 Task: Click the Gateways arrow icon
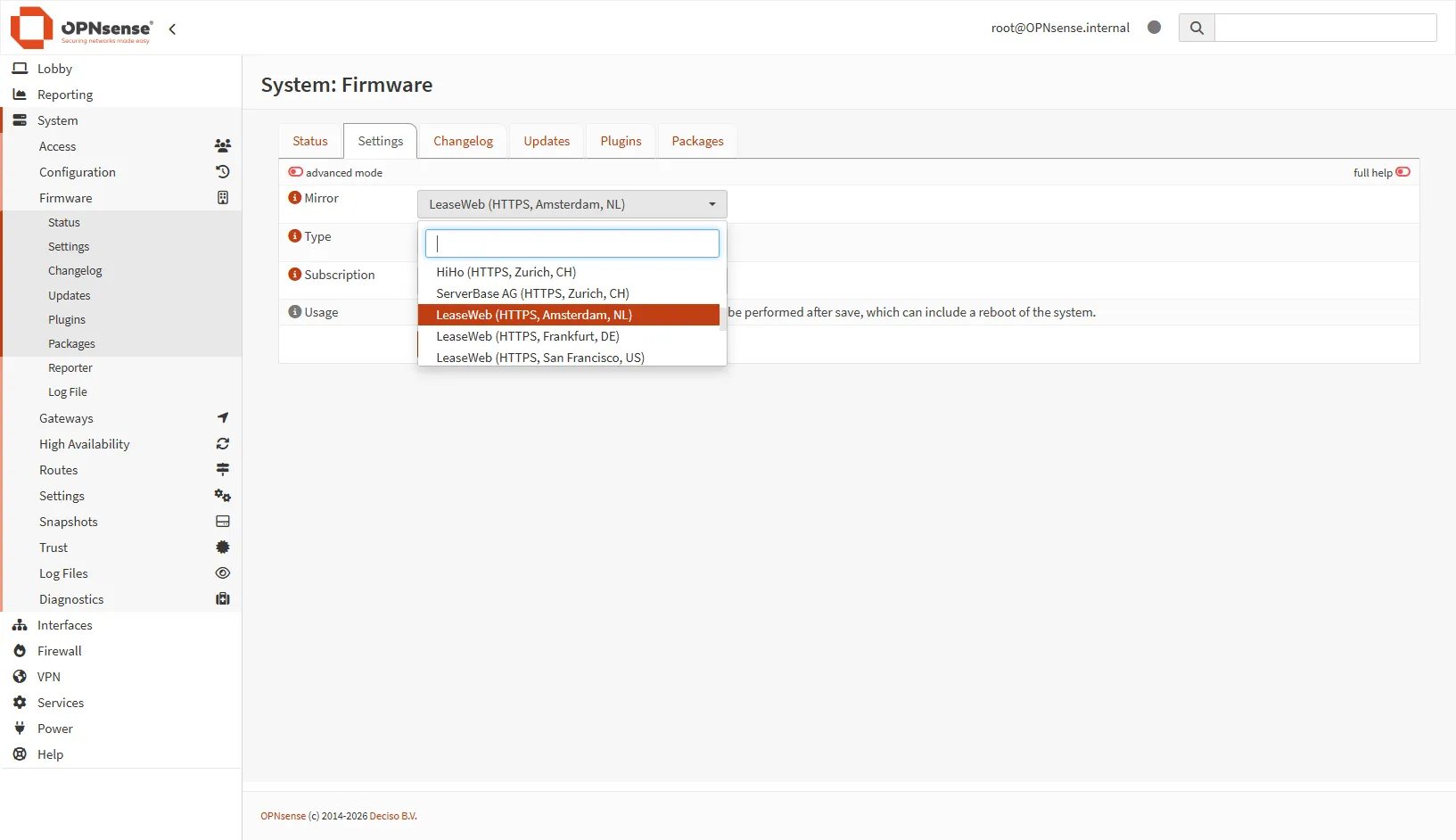(222, 418)
